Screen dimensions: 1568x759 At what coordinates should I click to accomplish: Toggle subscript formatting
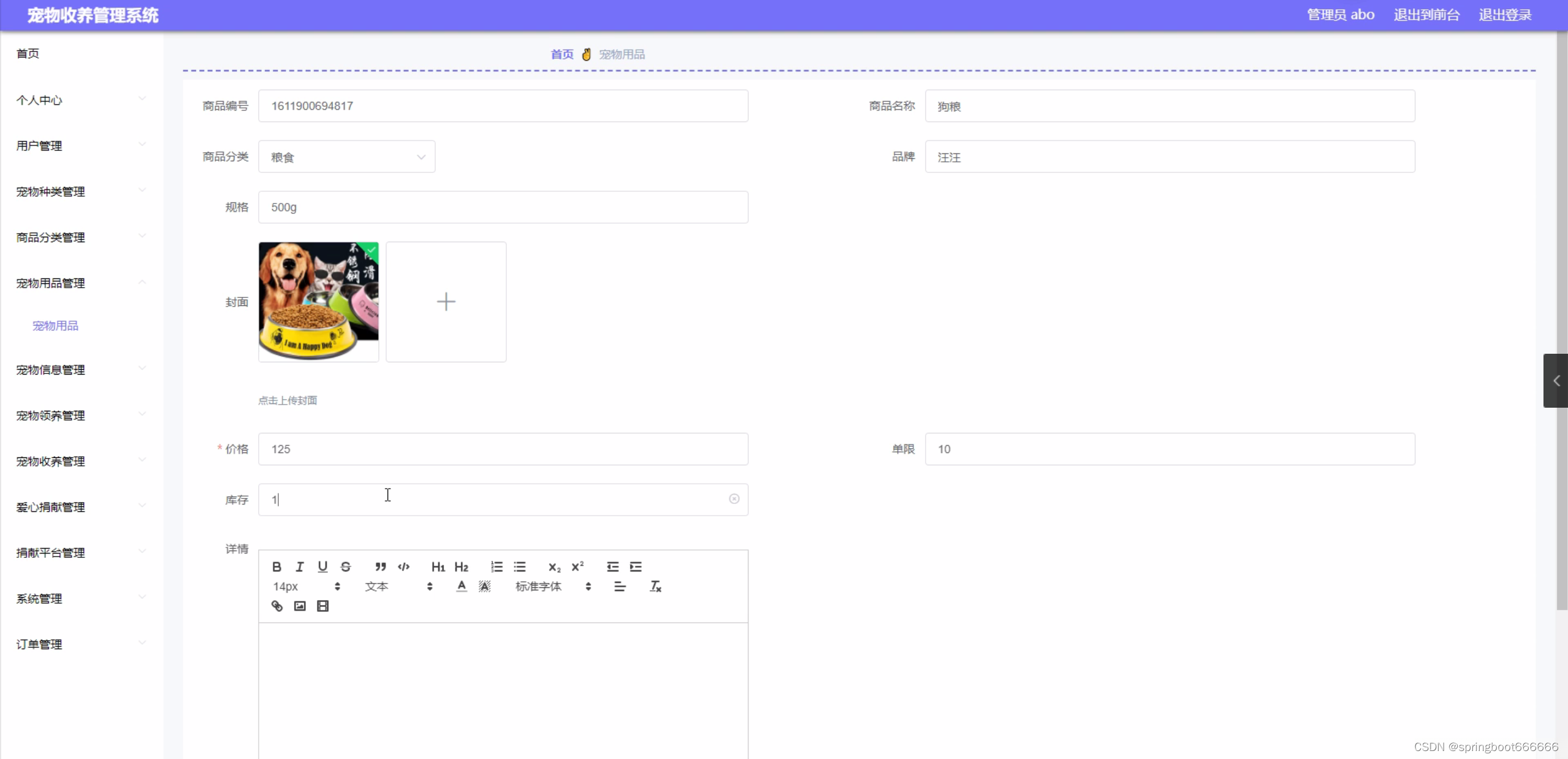pos(554,566)
